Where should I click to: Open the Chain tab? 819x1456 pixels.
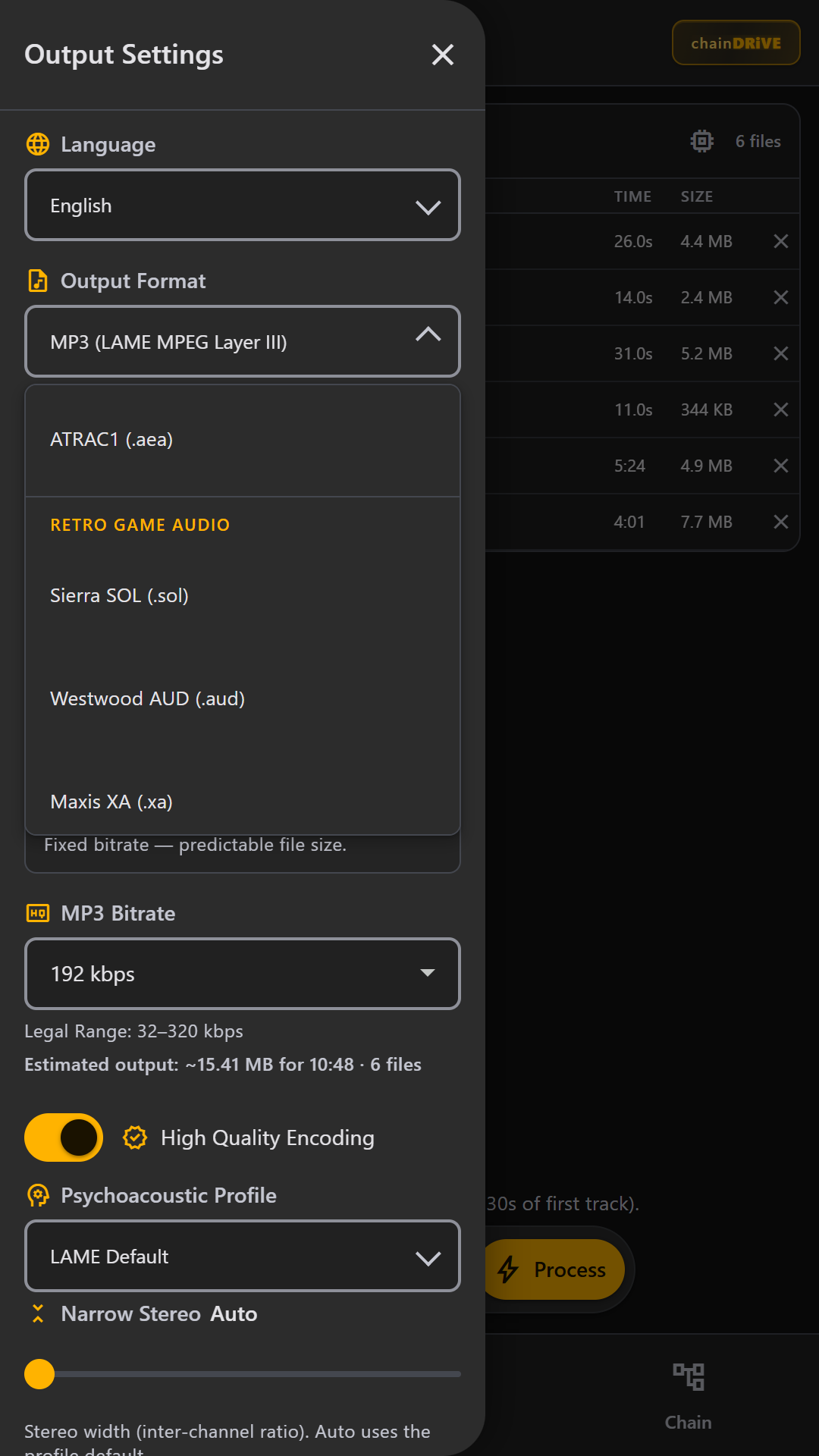tap(689, 1395)
